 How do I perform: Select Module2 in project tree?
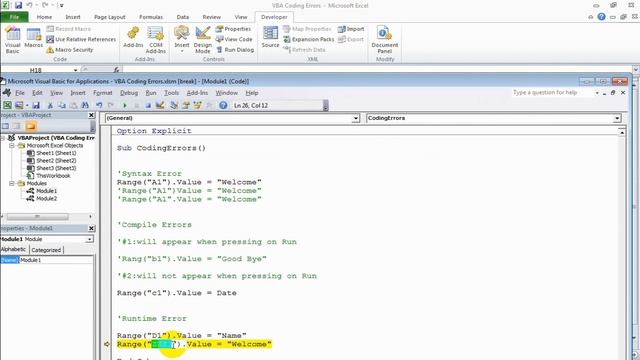46,199
